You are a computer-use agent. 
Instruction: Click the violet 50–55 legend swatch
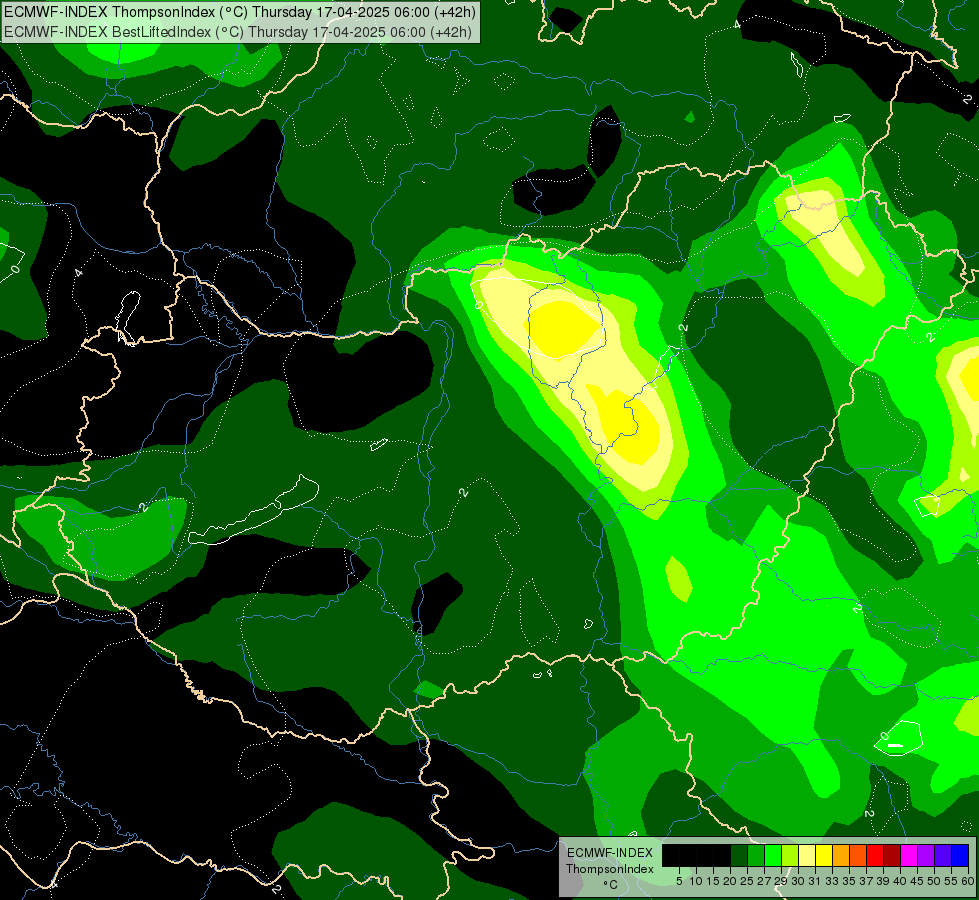(x=943, y=855)
